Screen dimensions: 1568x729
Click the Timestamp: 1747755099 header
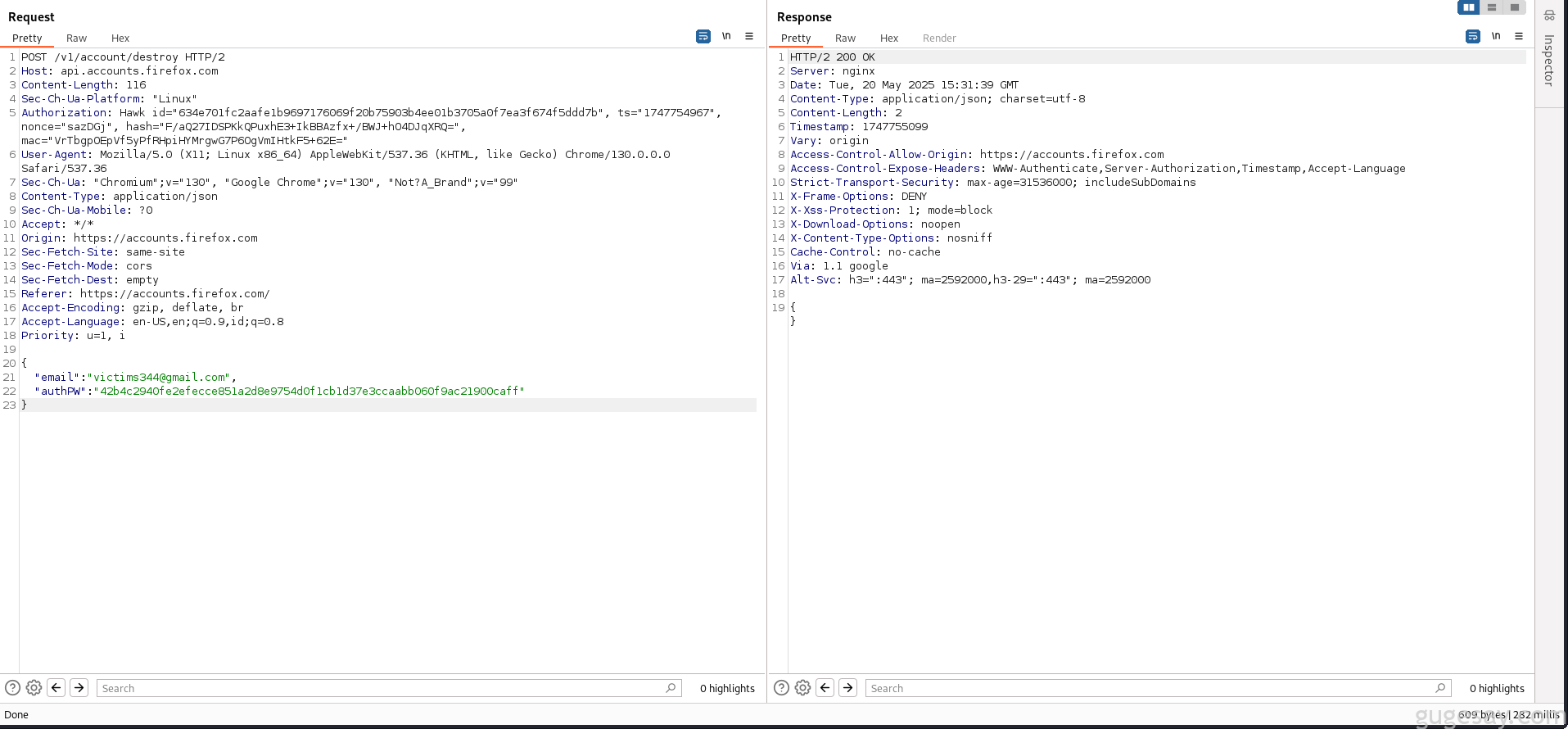859,127
